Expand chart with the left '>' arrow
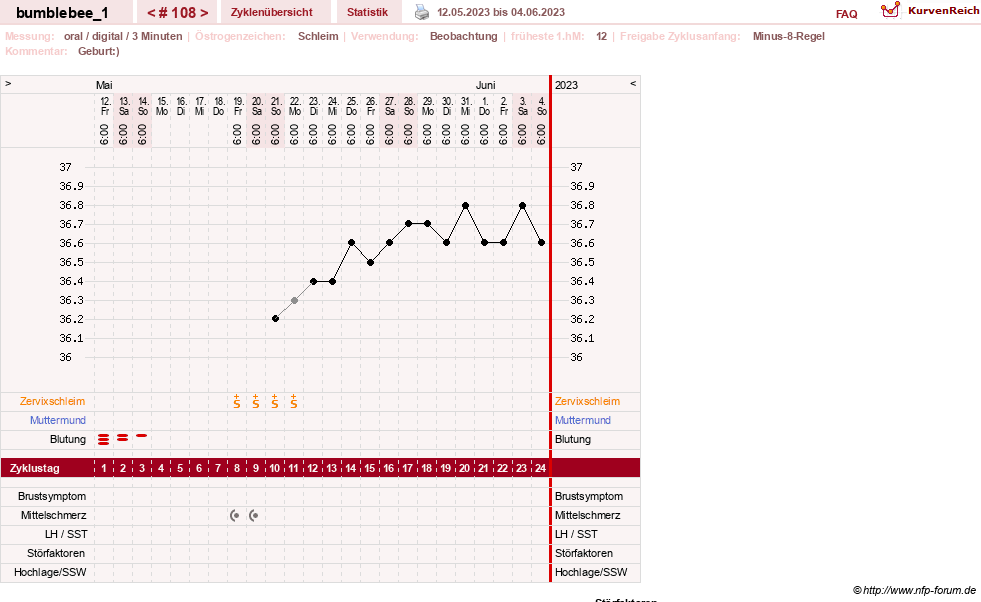 pos(8,83)
